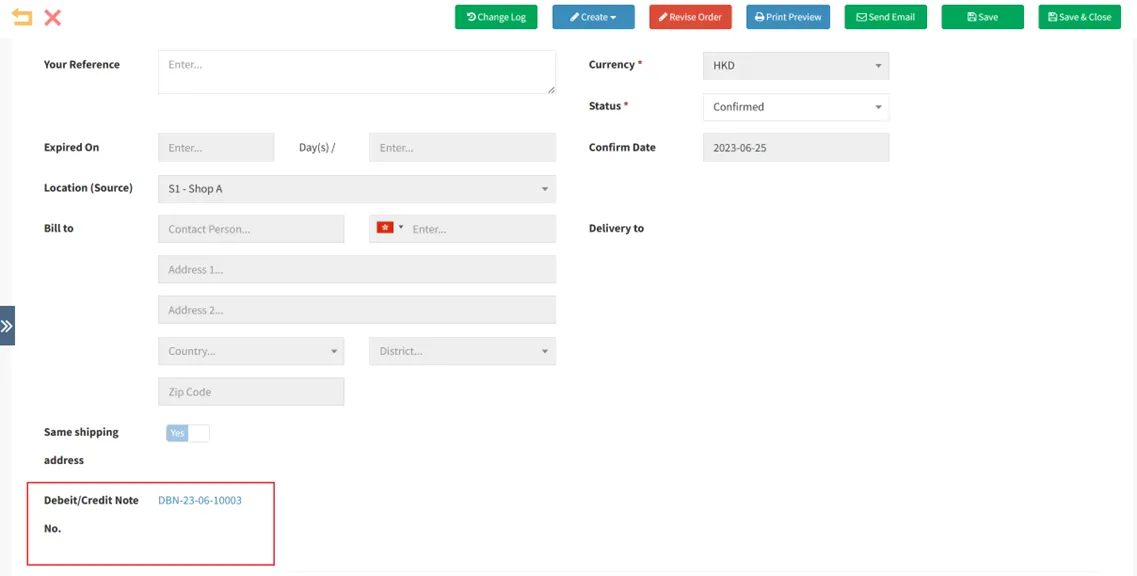The height and width of the screenshot is (576, 1137).
Task: Open debit note link DBN-23-06-10003
Action: click(x=200, y=500)
